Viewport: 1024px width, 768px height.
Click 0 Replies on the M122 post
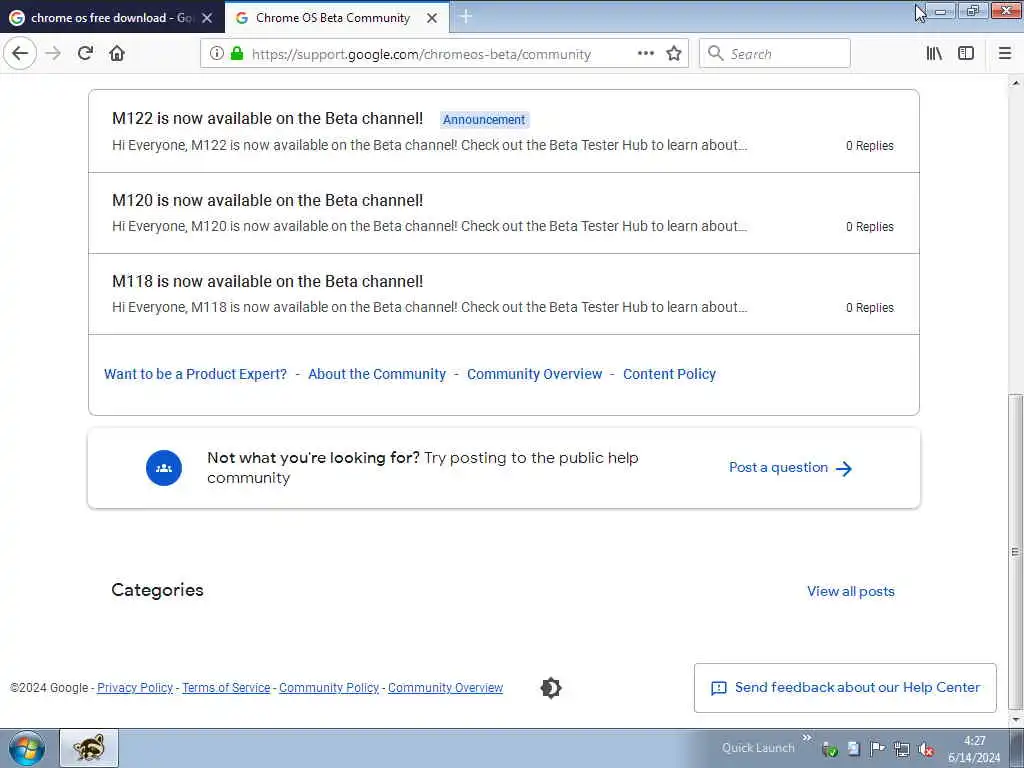[x=870, y=146]
